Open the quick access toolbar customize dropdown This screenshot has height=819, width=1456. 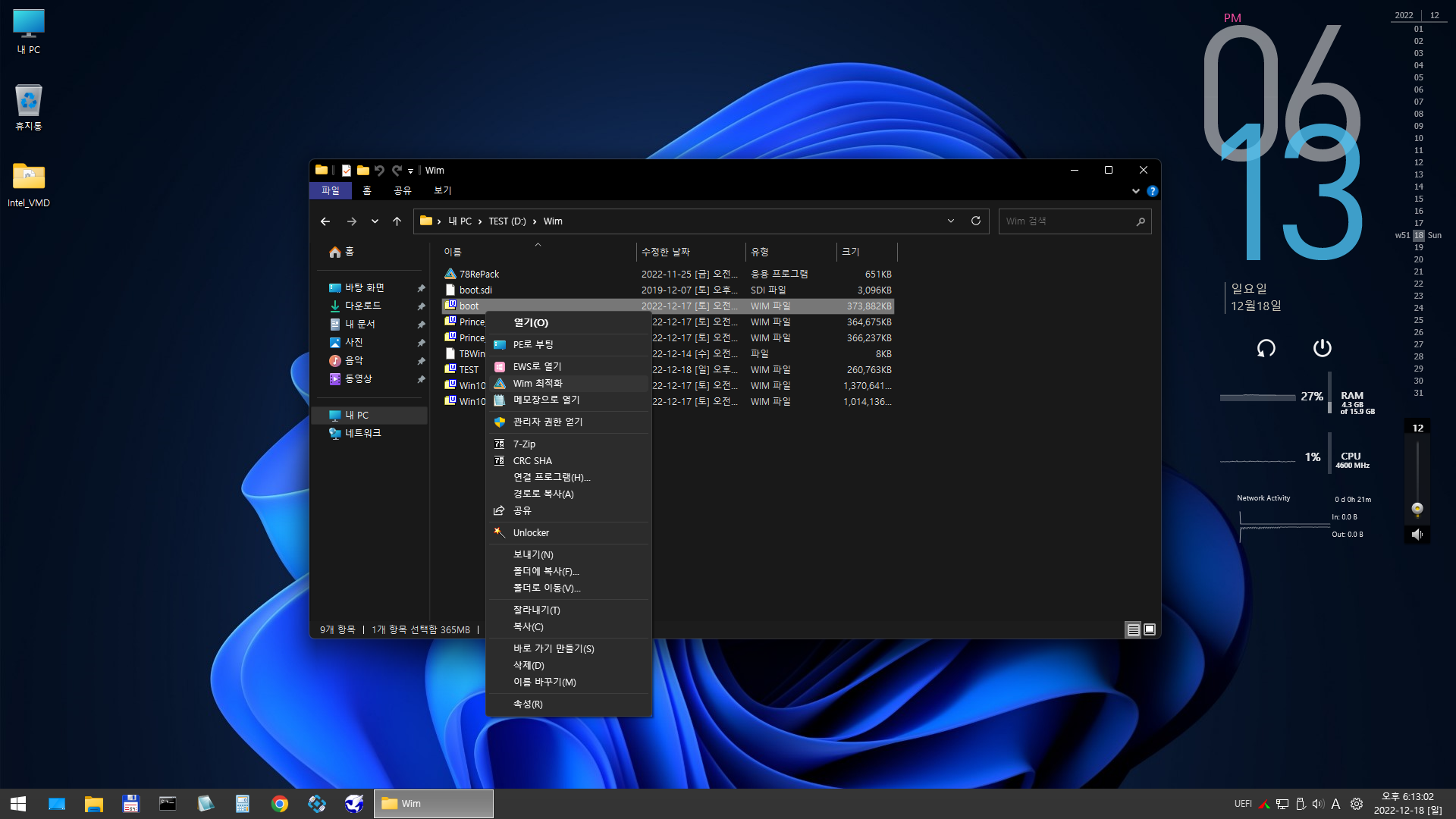410,171
